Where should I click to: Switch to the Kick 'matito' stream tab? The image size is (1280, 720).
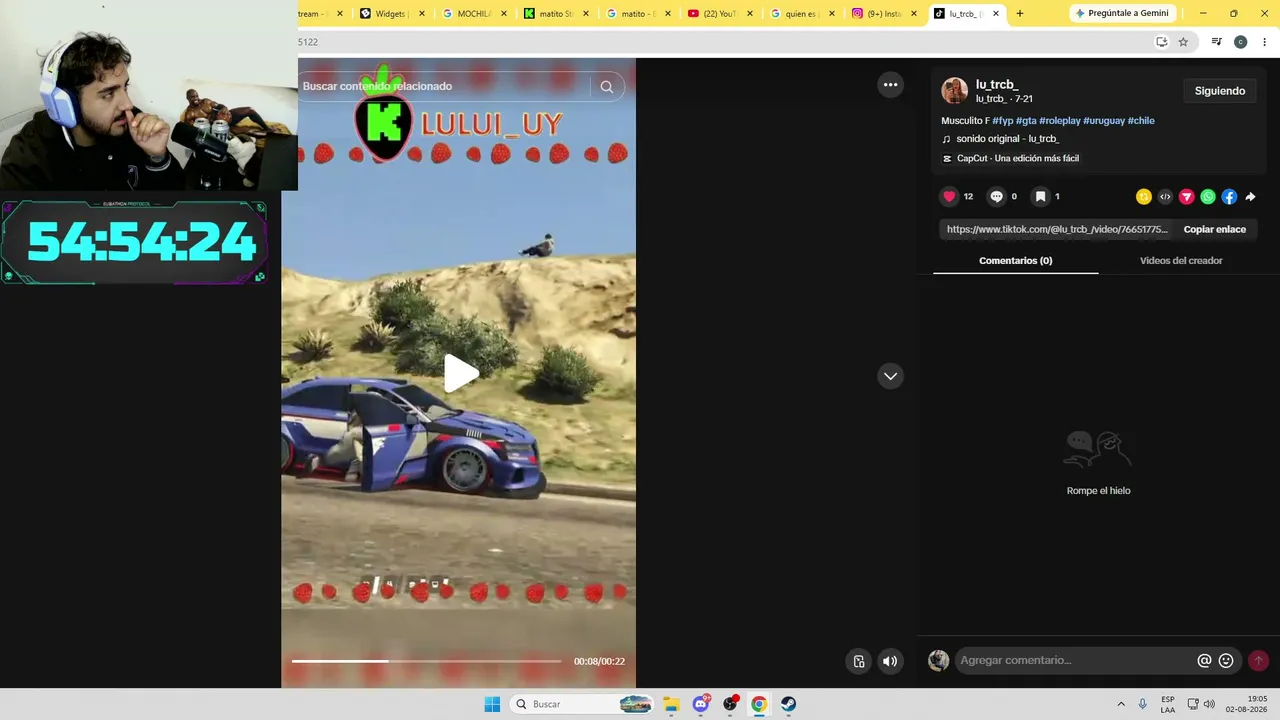(x=555, y=14)
